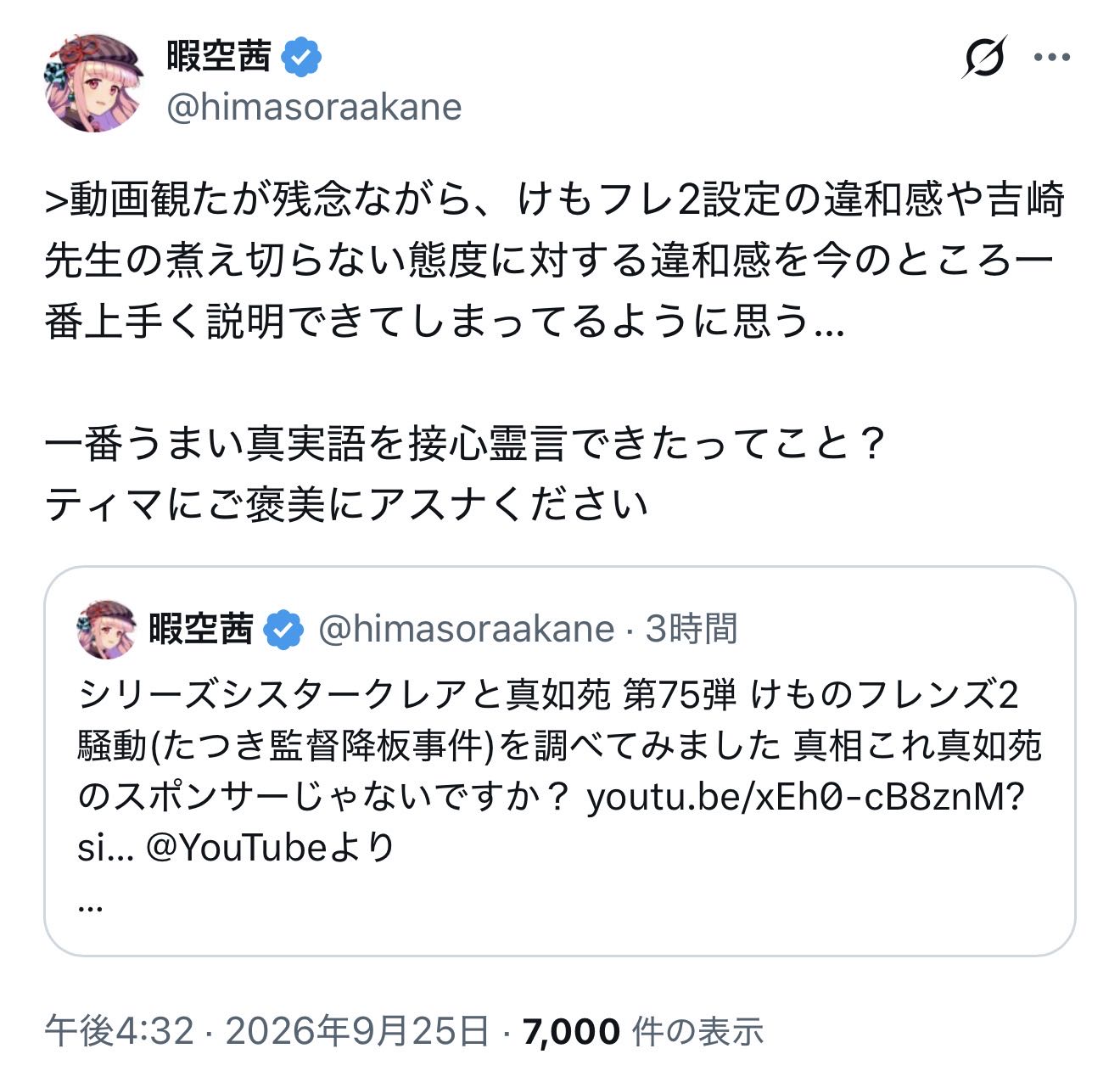1120x1071 pixels.
Task: Click the quoted tweet's verified badge
Action: [x=283, y=630]
